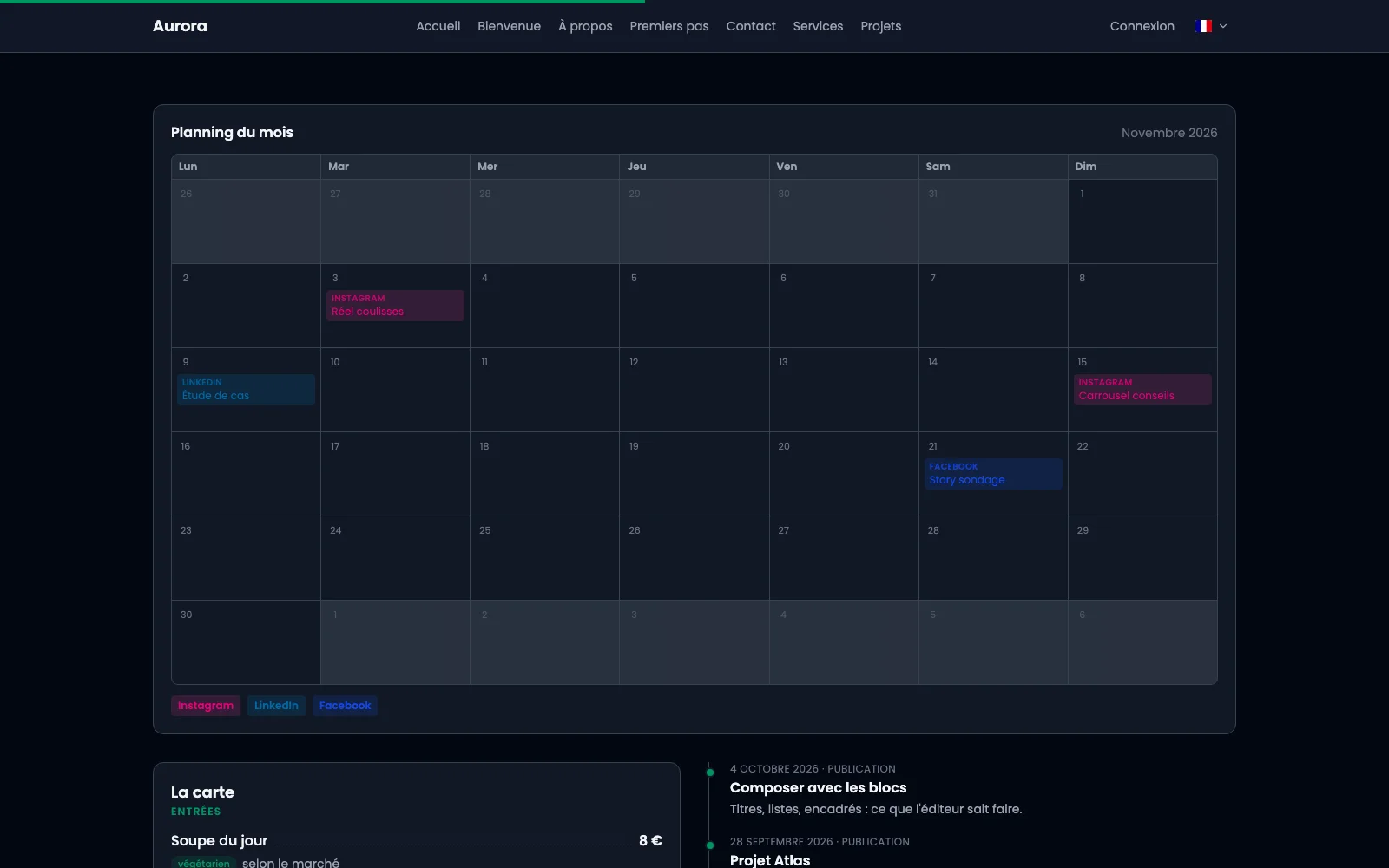
Task: Click the LinkedIn legend tag
Action: [276, 706]
